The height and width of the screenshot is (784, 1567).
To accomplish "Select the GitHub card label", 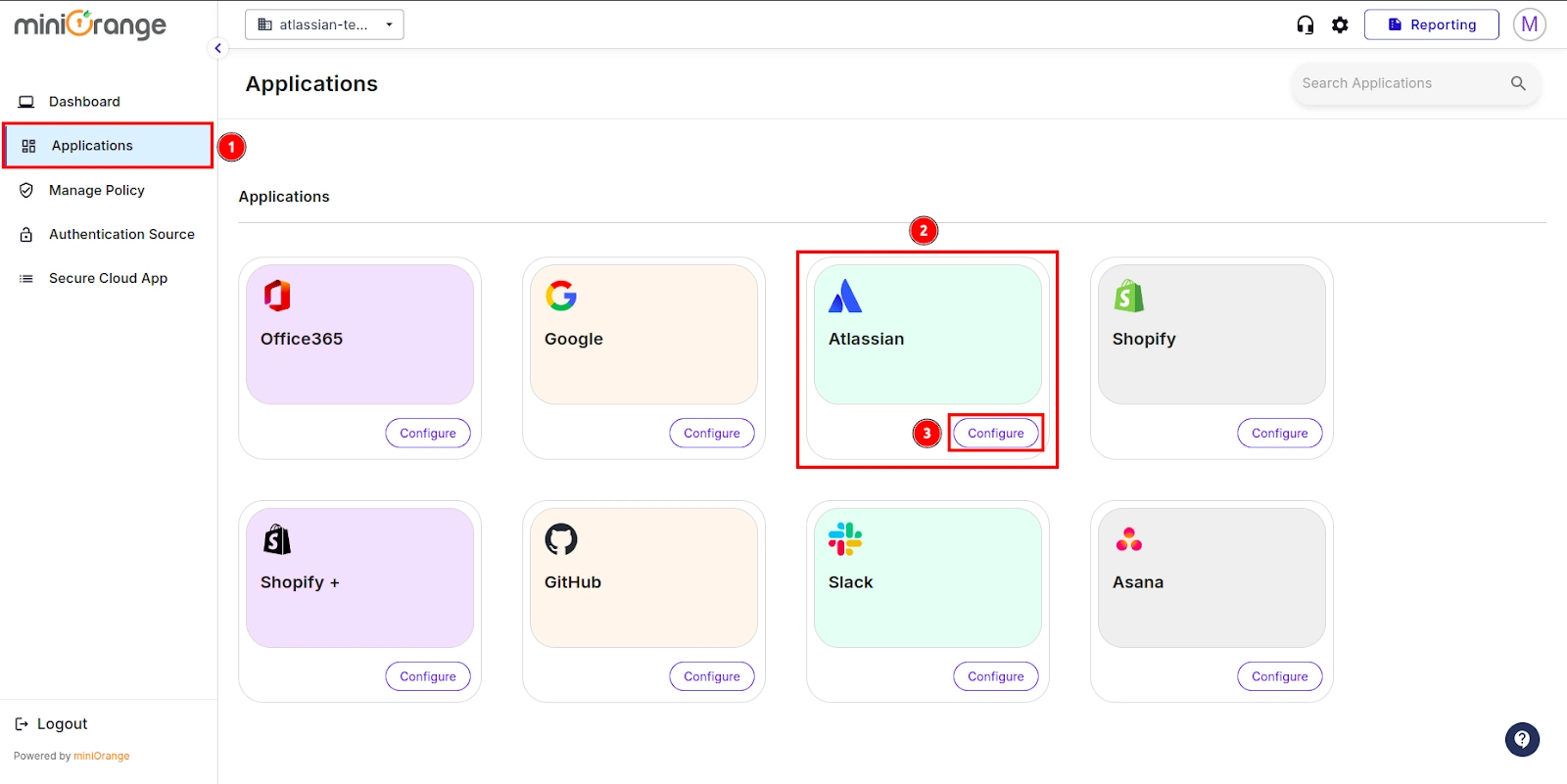I will [573, 582].
